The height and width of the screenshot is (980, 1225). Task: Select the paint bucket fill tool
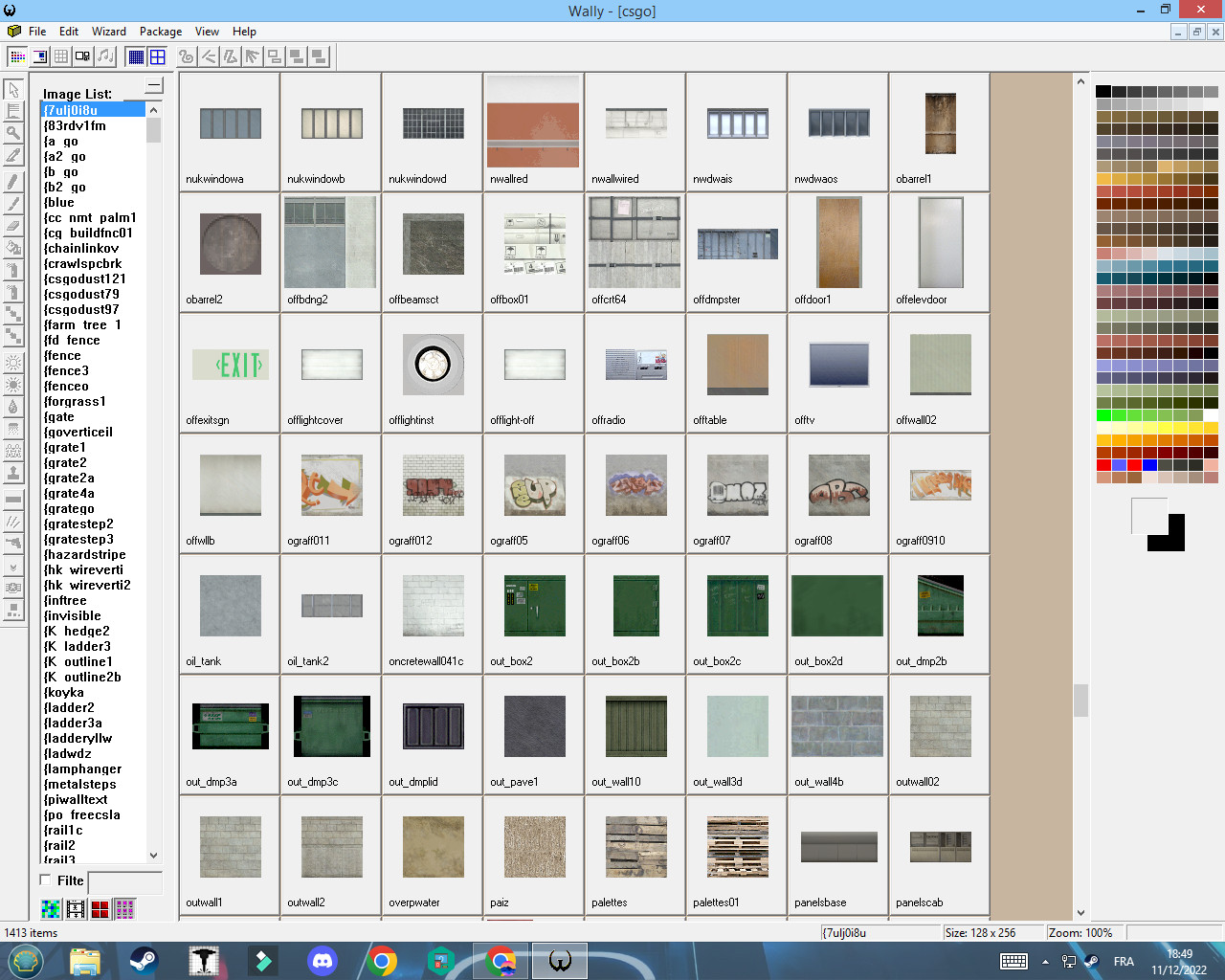point(13,248)
